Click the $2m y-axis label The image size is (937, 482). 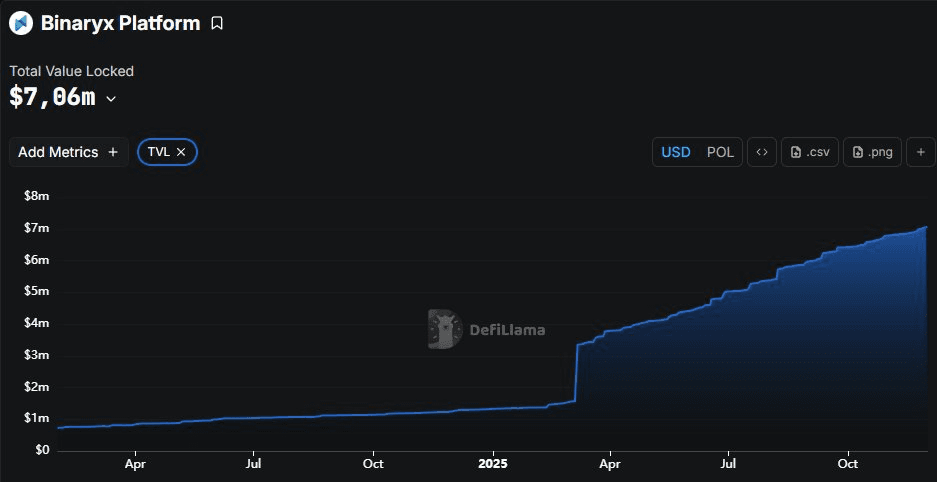[x=36, y=386]
